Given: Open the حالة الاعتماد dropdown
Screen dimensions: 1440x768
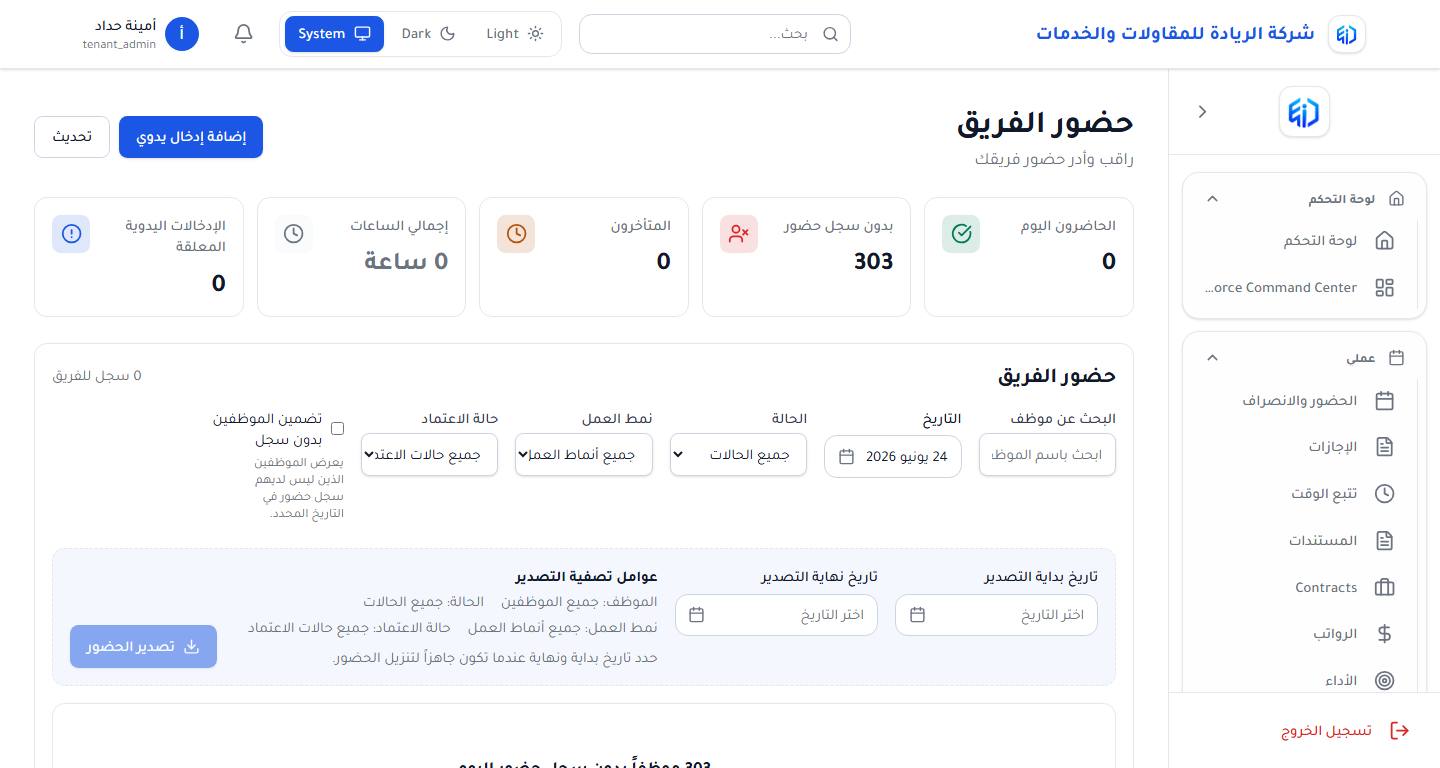Looking at the screenshot, I should pos(429,455).
